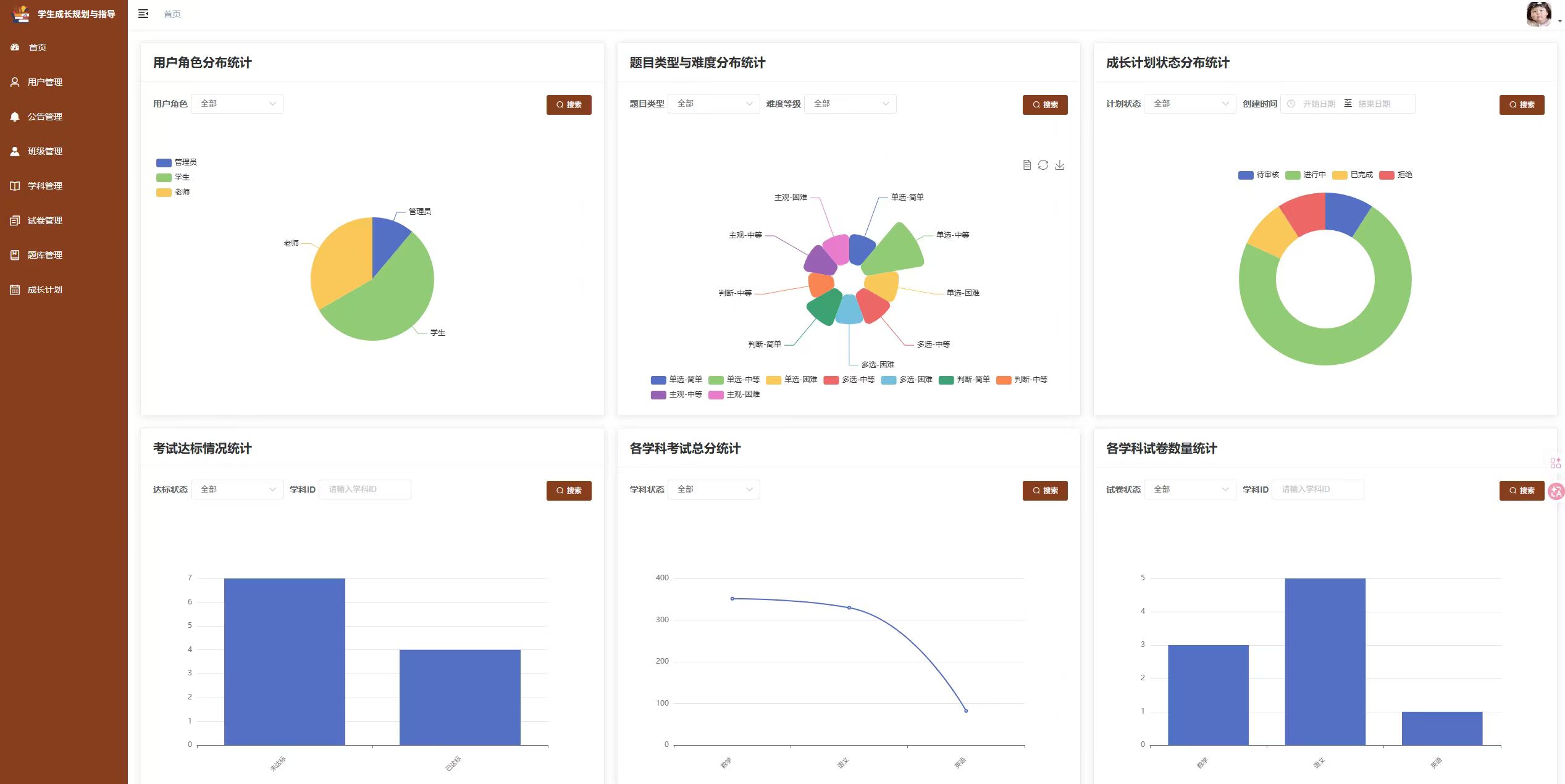Open 试卷管理 in the sidebar menu
This screenshot has height=784, width=1565.
pos(64,220)
